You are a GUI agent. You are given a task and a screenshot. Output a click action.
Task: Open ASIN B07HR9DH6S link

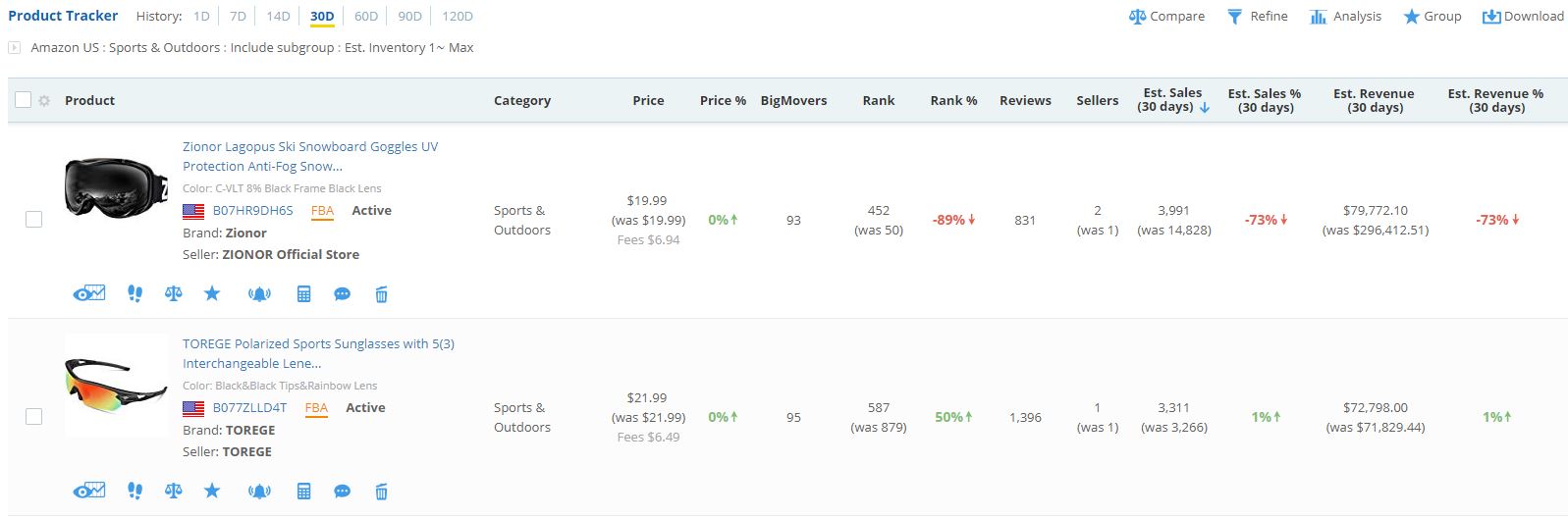click(252, 211)
